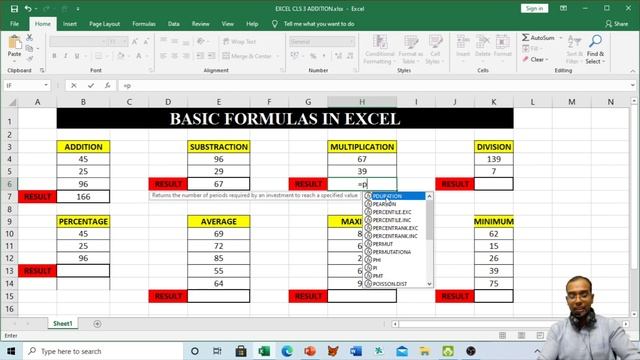The height and width of the screenshot is (360, 640).
Task: Open the View tab
Action: (x=228, y=24)
